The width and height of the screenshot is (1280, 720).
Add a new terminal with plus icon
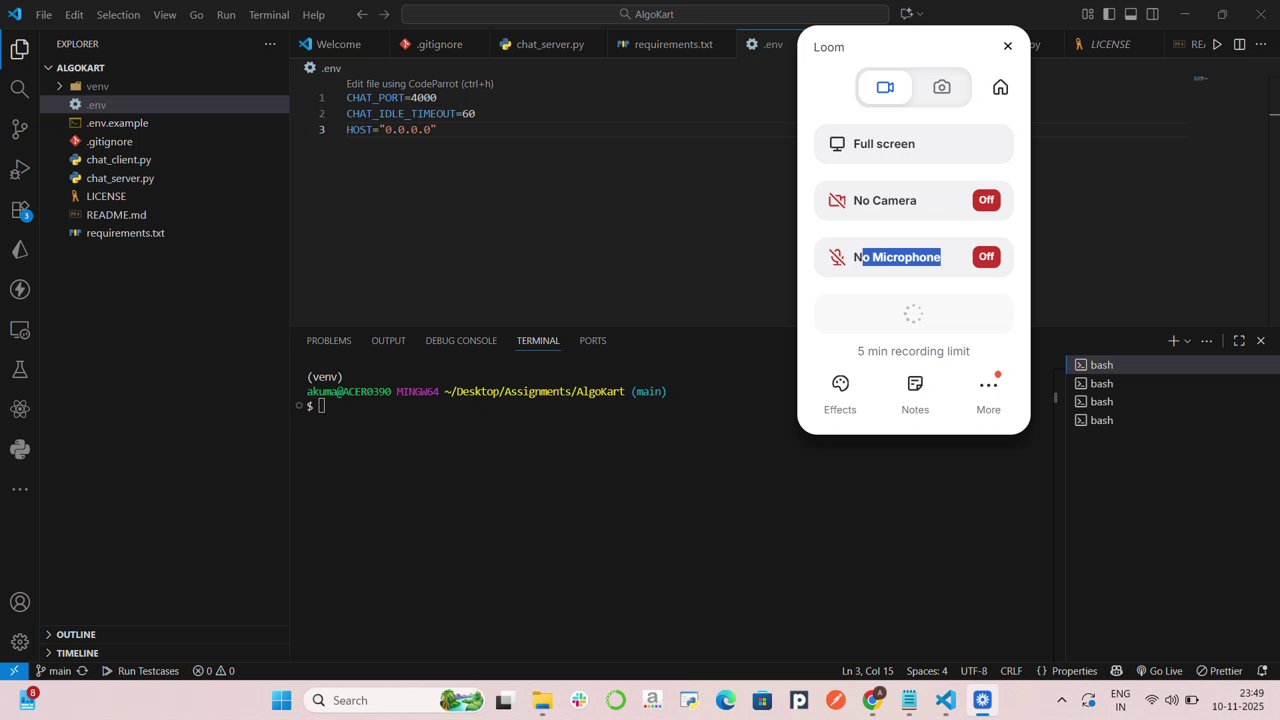tap(1174, 341)
